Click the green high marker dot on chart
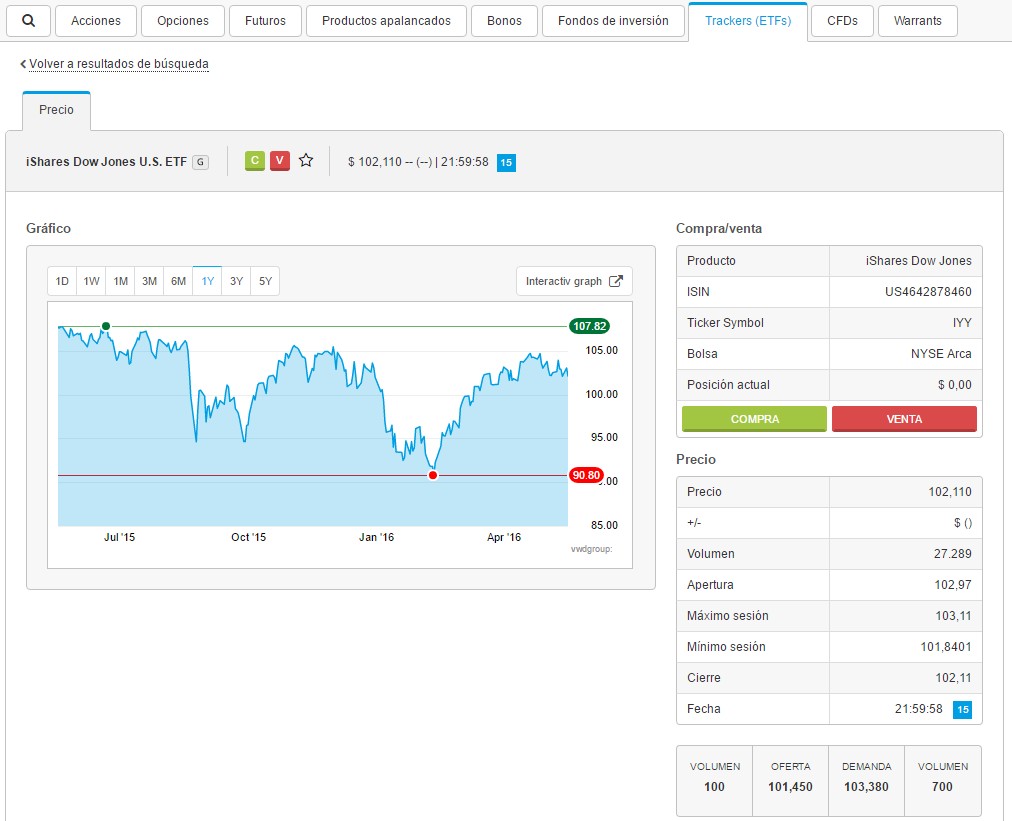The width and height of the screenshot is (1012, 821). (x=106, y=327)
